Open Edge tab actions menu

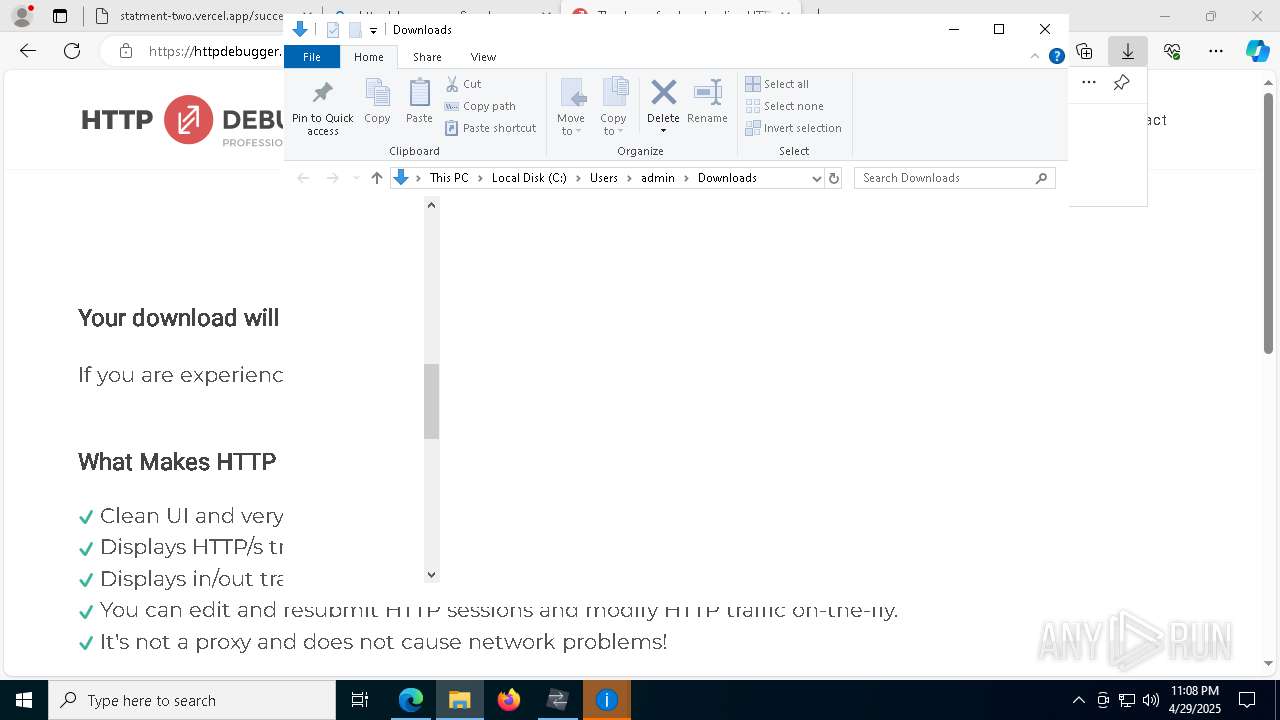click(60, 16)
